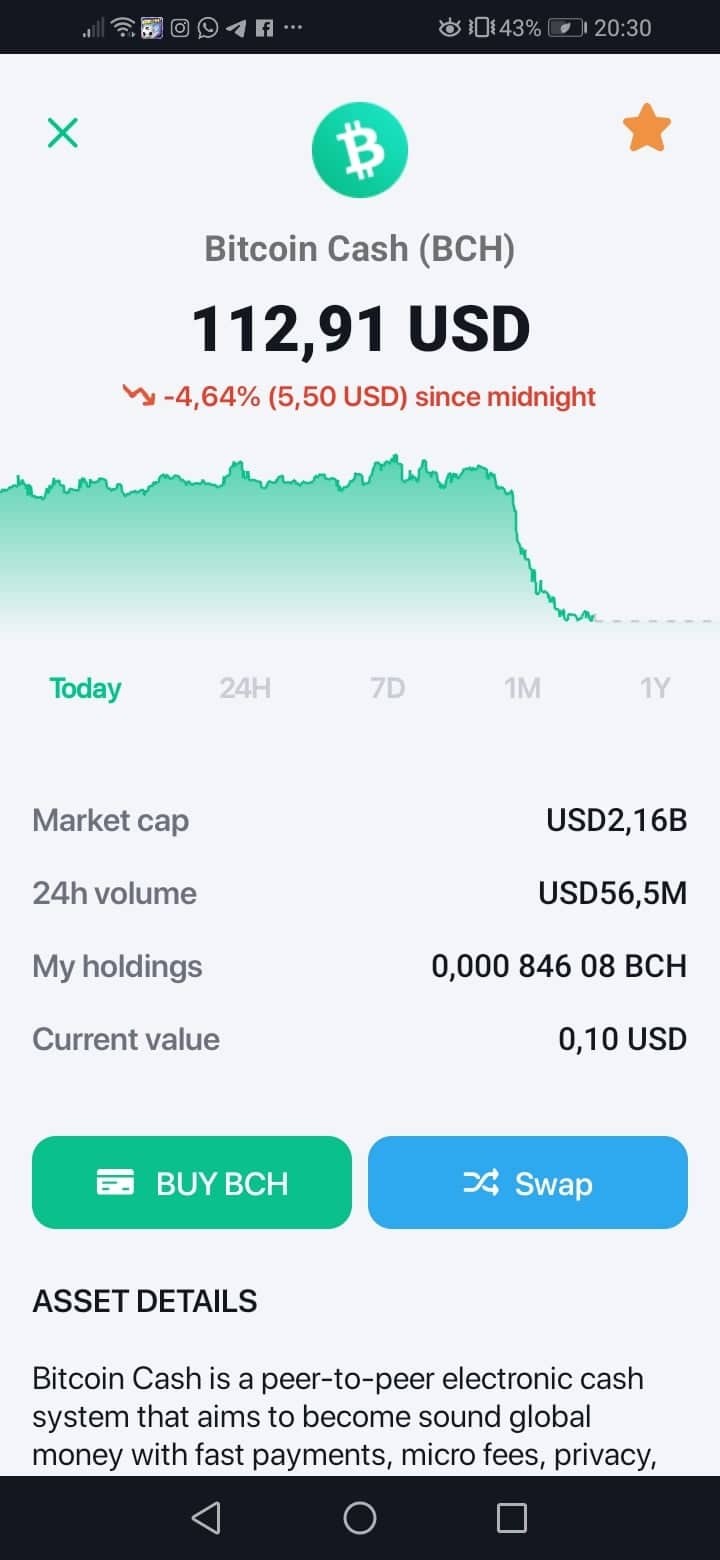
Task: Open recent apps with square icon
Action: coord(512,1518)
